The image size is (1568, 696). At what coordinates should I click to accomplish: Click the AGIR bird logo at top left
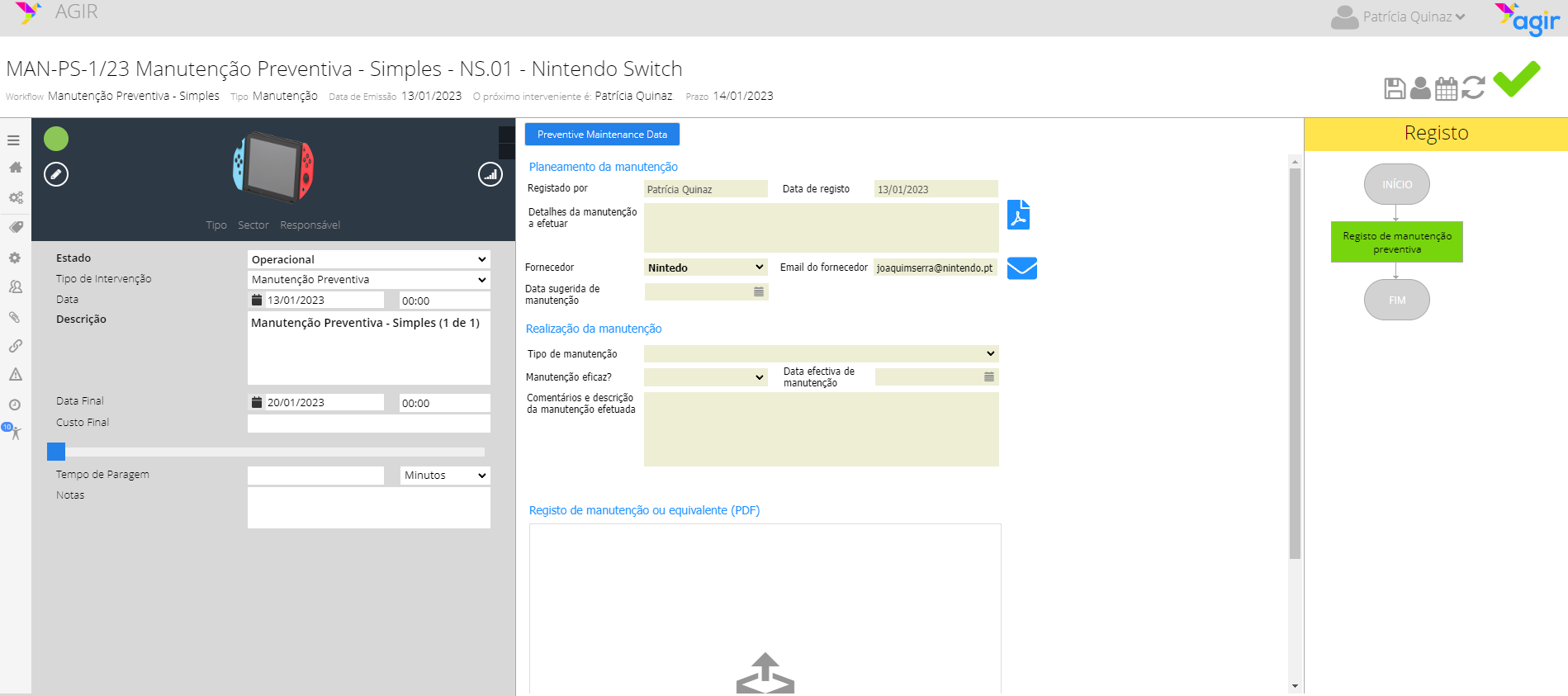28,12
